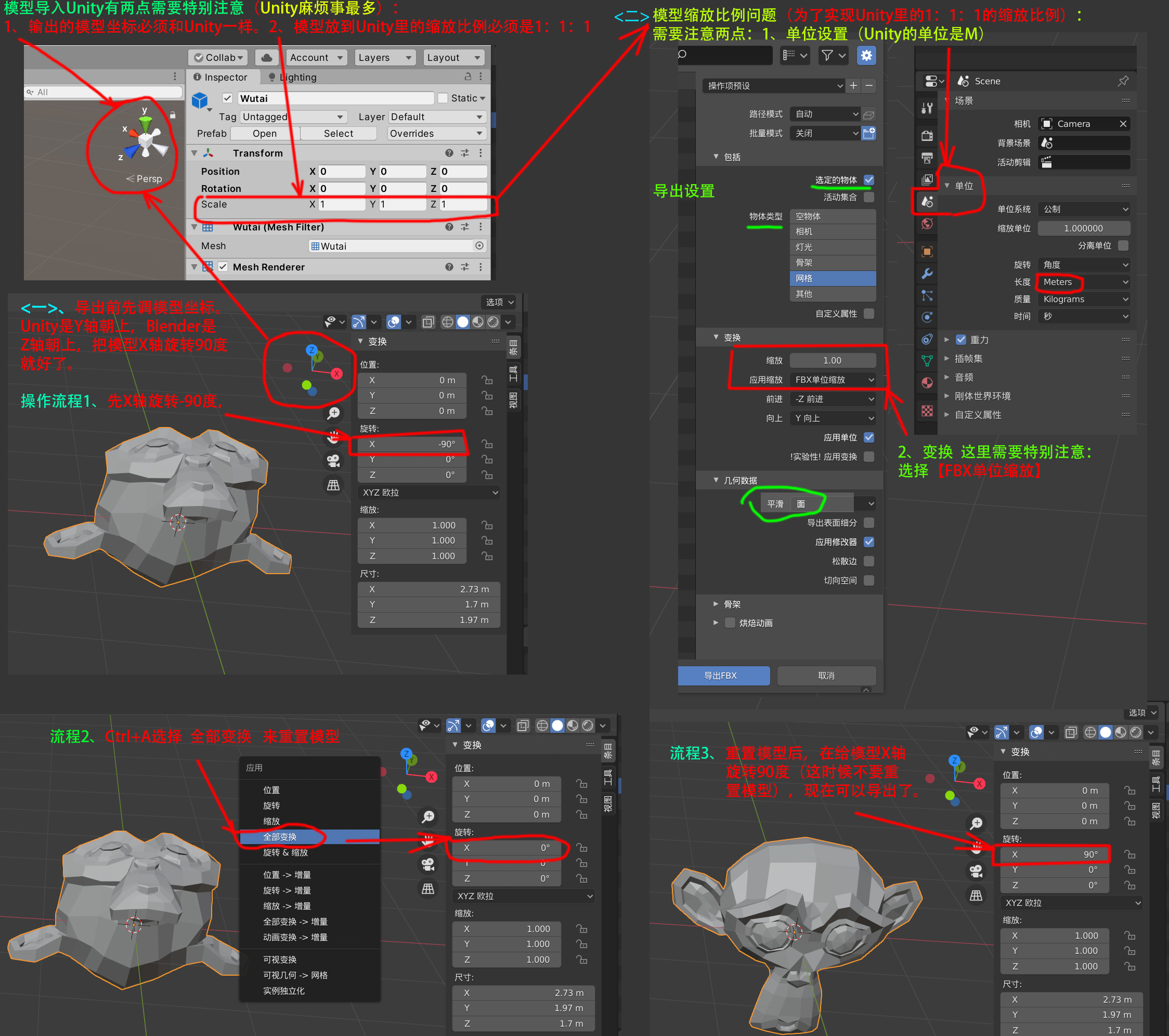Viewport: 1169px width, 1036px height.
Task: Choose 旋转 & 缩放 in the 应用 menu
Action: (x=309, y=852)
